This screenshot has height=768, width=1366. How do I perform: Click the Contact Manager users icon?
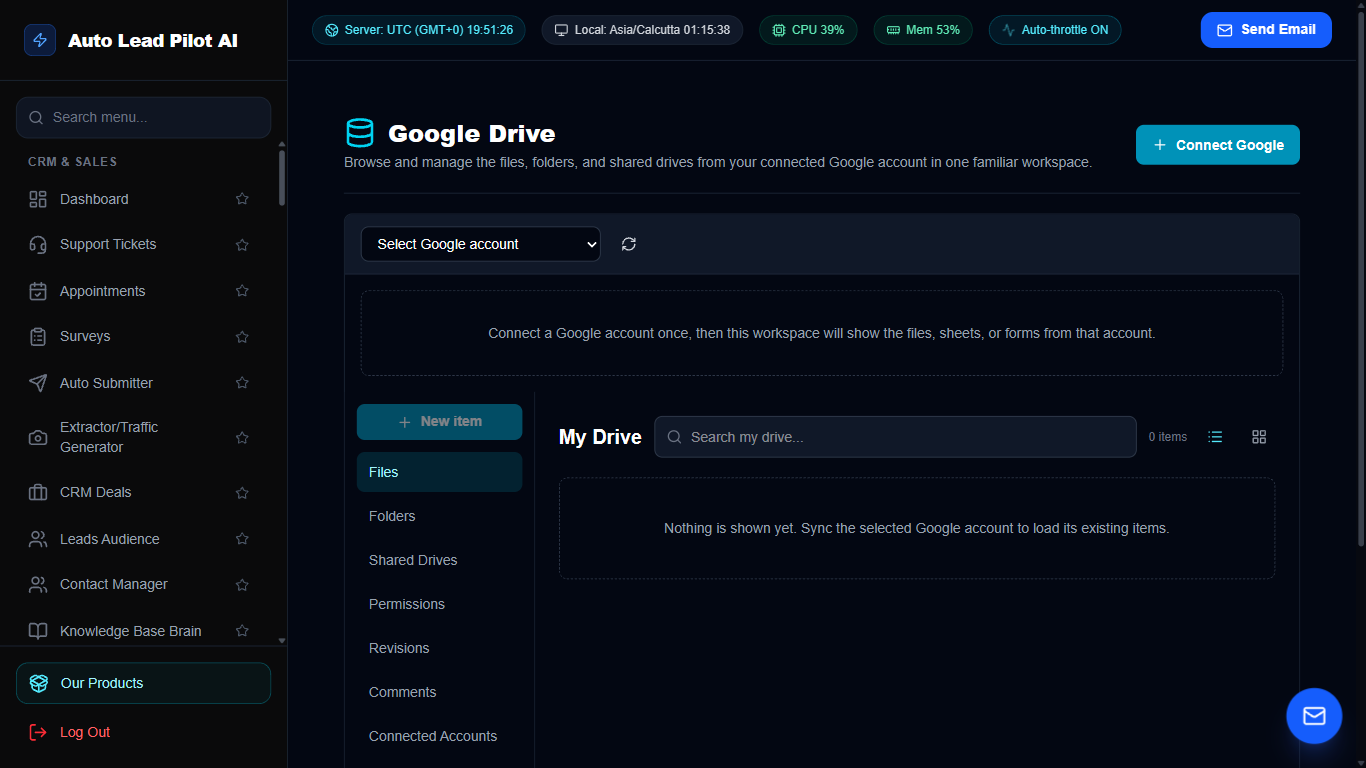pos(38,584)
